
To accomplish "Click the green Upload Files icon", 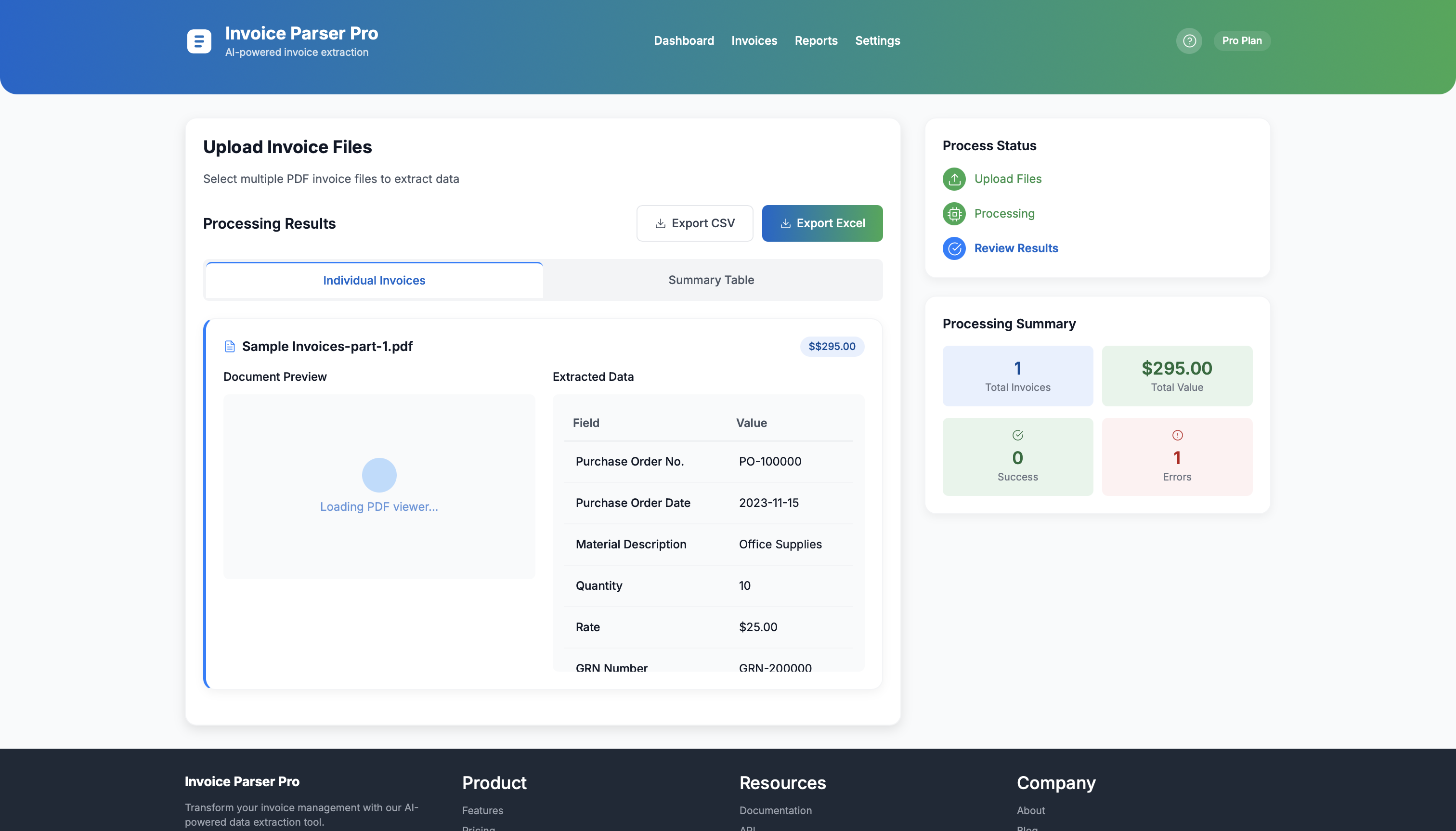I will tap(954, 179).
